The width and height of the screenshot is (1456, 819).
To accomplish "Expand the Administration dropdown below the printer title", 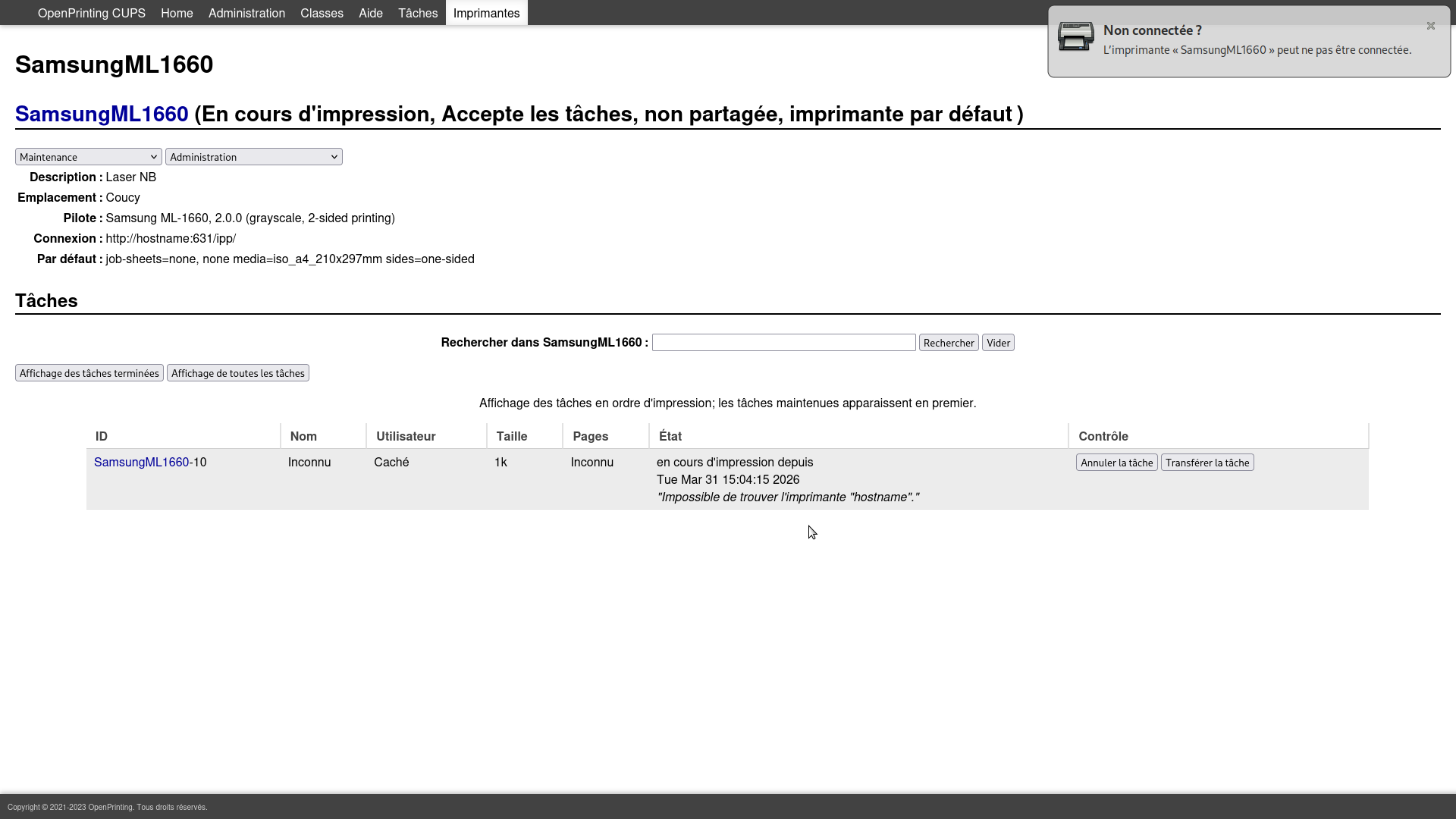I will click(x=254, y=157).
